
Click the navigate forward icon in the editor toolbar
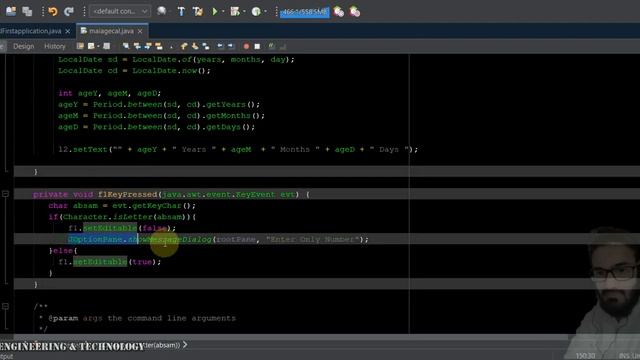[107, 46]
